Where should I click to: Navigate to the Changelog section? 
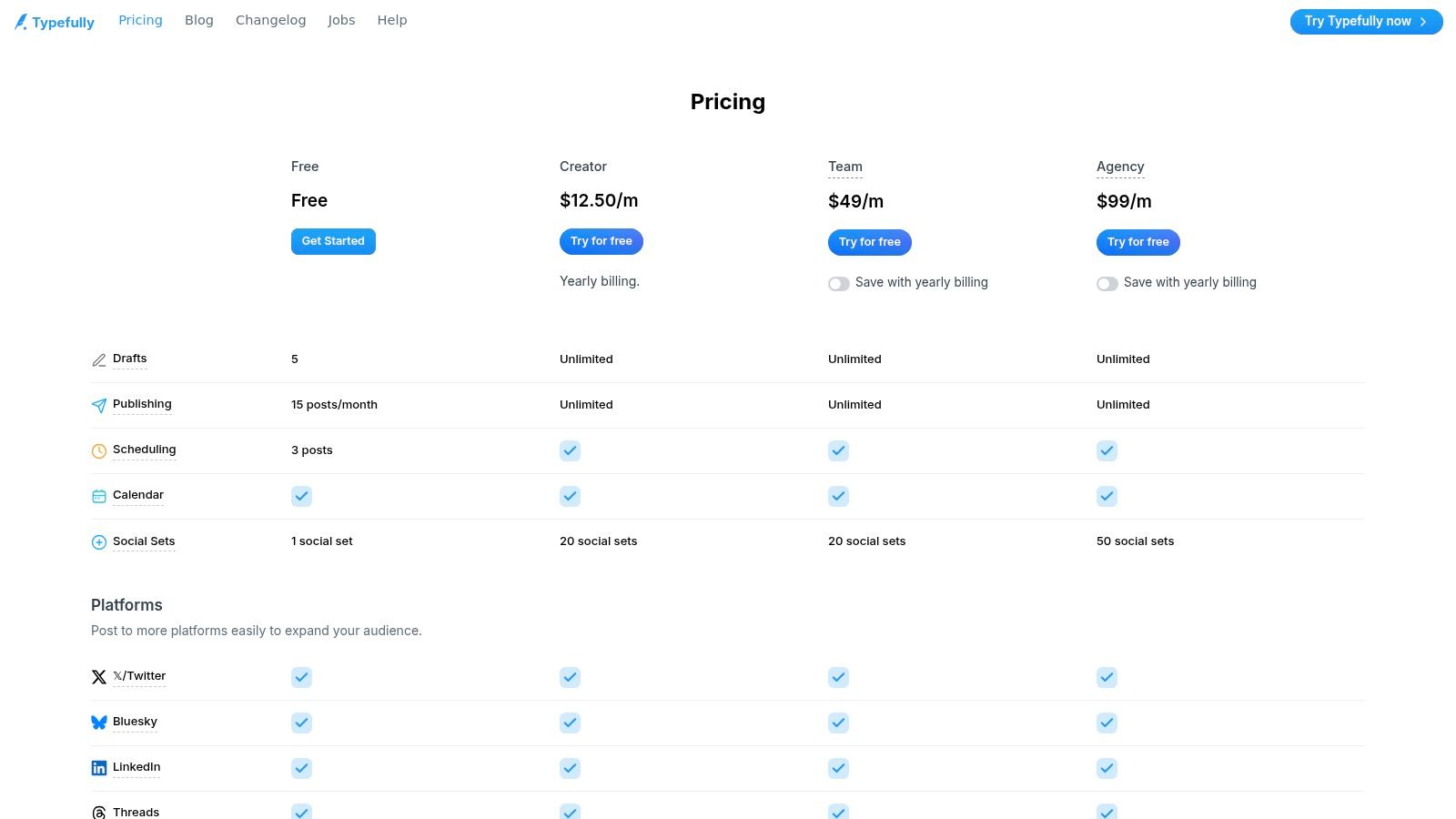click(x=270, y=19)
